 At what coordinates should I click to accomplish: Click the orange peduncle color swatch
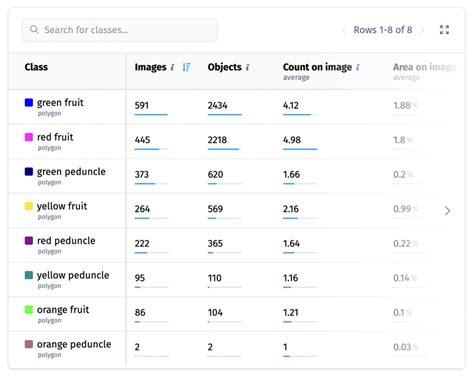(29, 344)
